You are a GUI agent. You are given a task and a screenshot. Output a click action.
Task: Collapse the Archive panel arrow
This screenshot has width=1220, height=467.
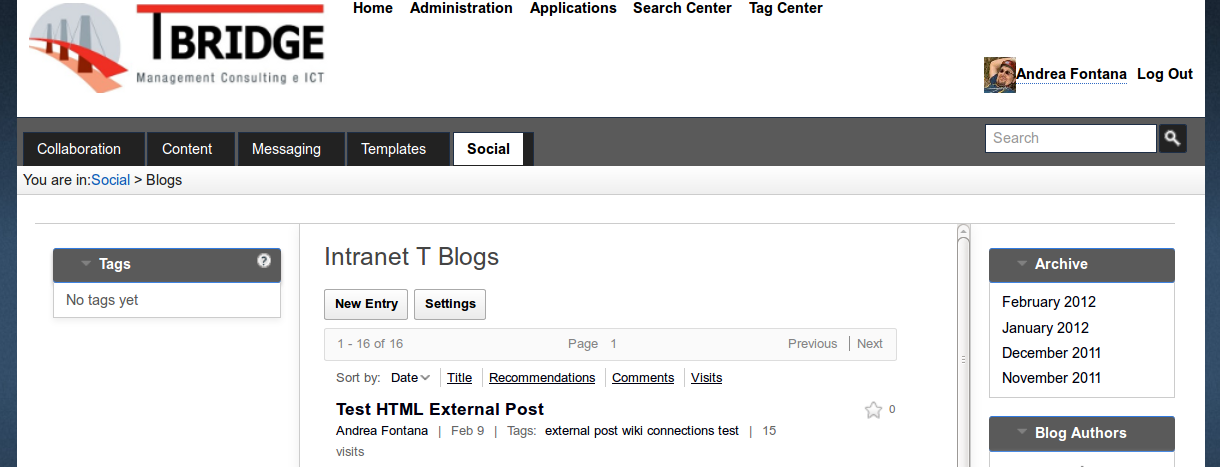pyautogui.click(x=1022, y=264)
